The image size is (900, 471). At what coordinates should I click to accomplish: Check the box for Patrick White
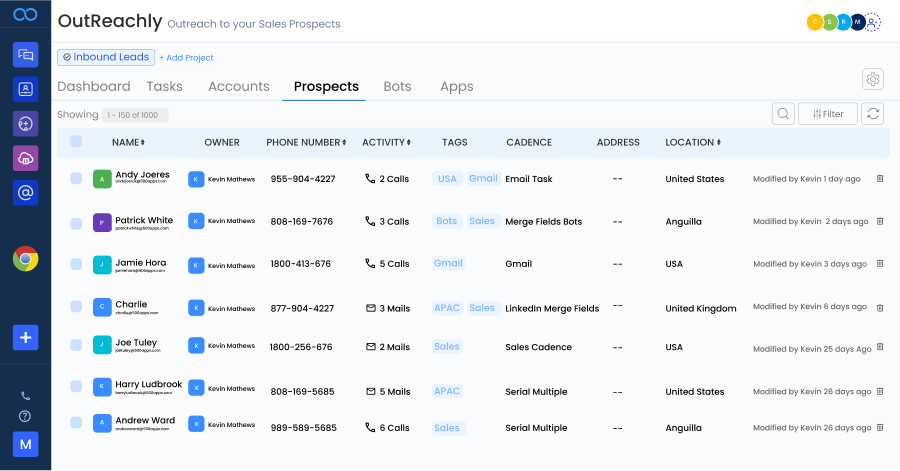point(76,221)
